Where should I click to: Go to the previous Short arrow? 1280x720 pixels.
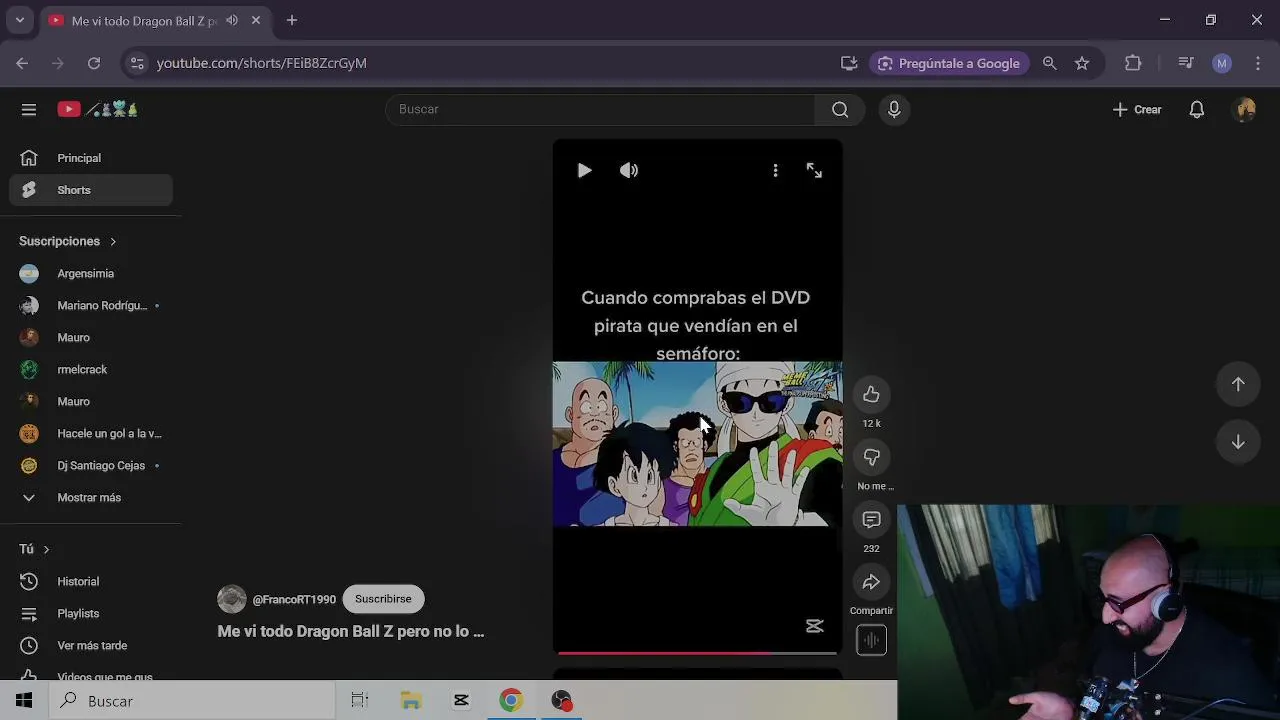pos(1238,384)
